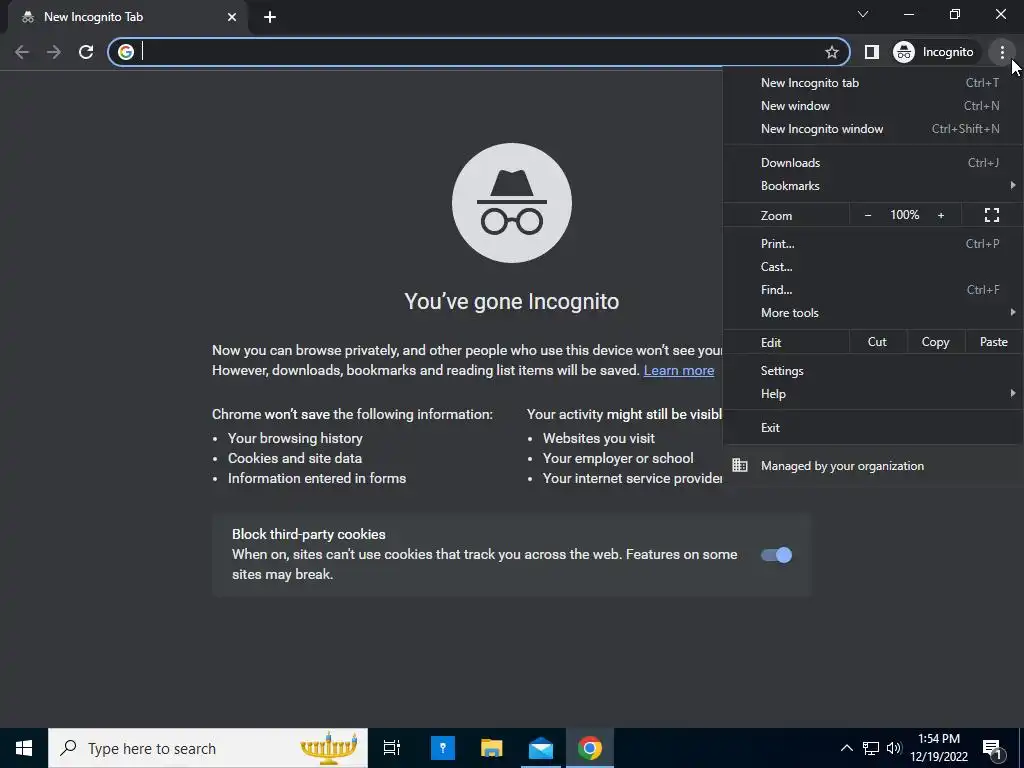Click the Incognito profile button
Viewport: 1024px width, 768px height.
934,52
